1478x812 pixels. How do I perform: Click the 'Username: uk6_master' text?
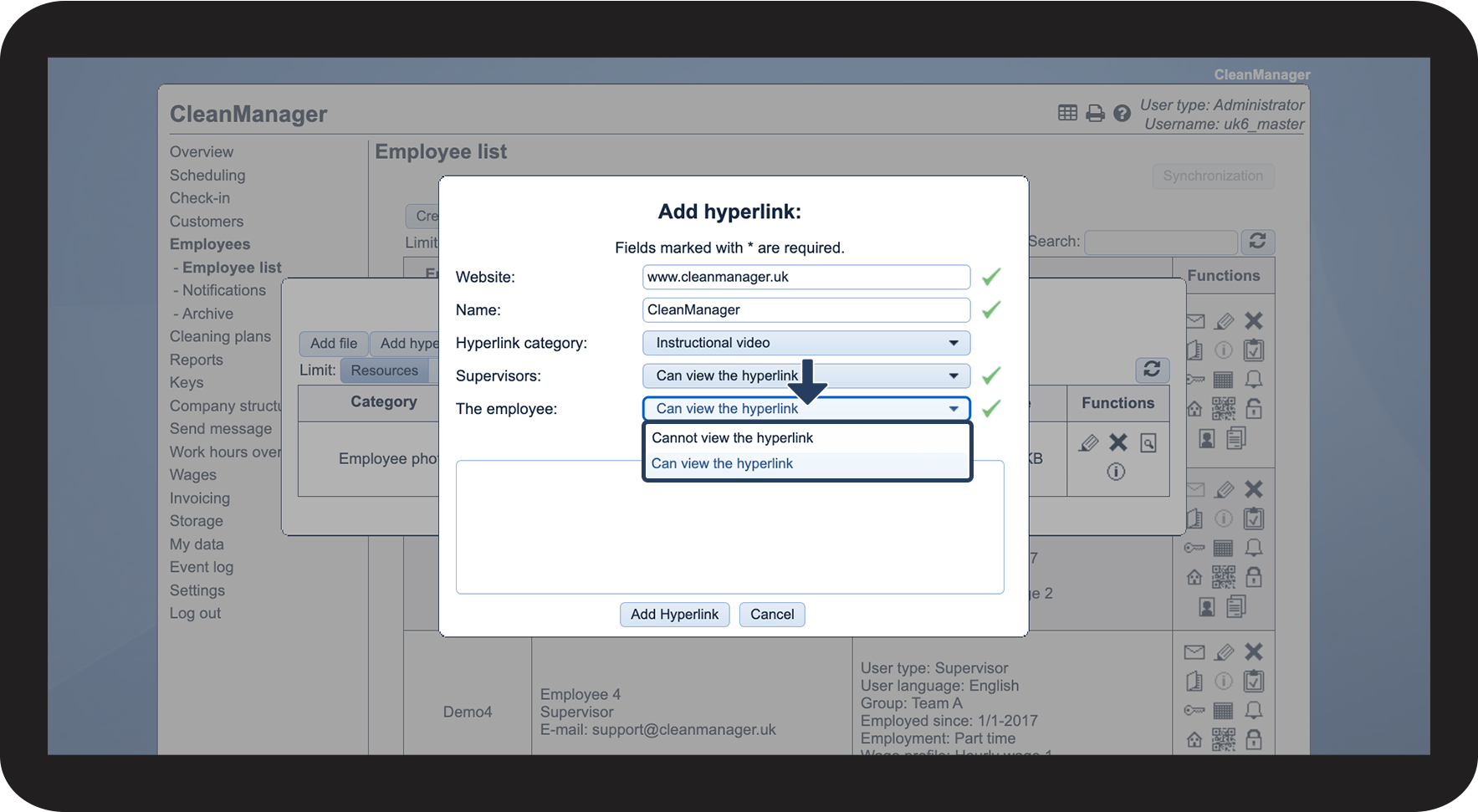coord(1225,125)
